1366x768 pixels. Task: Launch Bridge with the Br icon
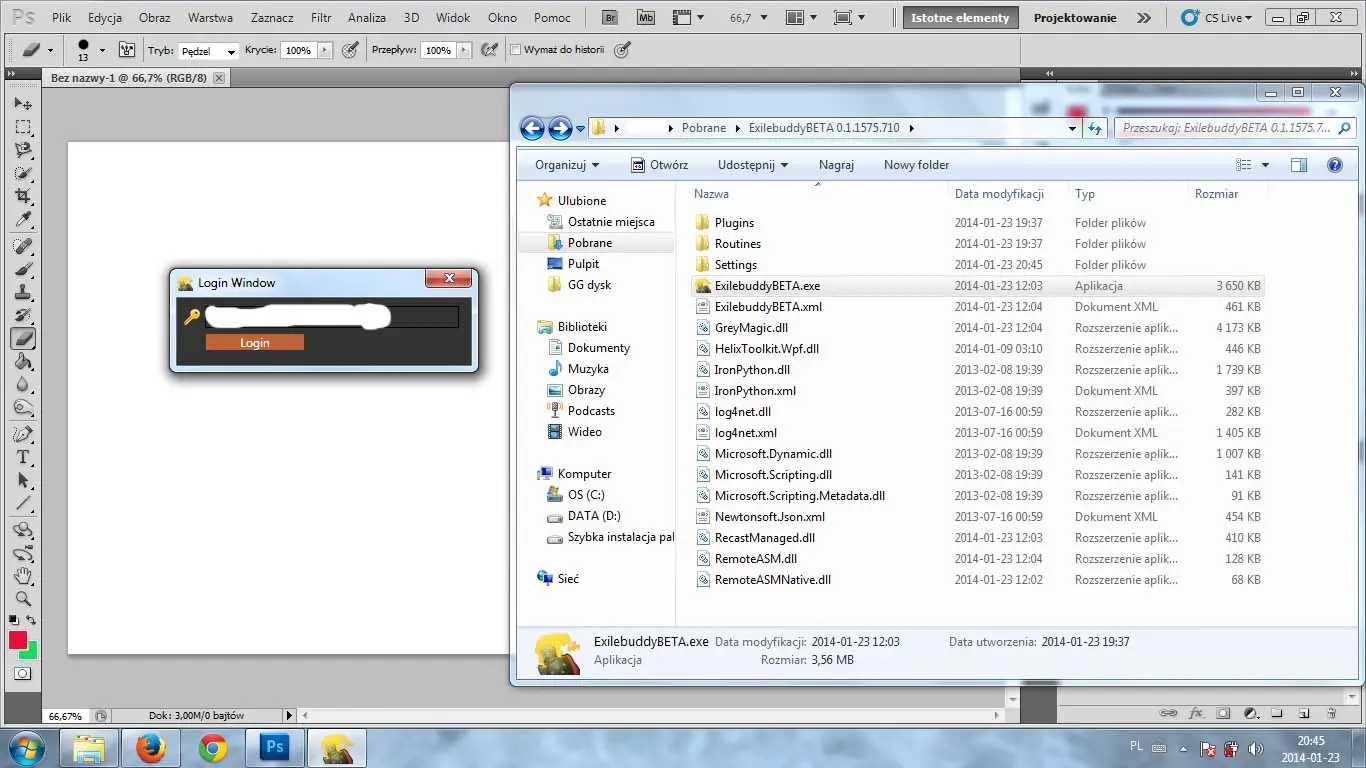tap(612, 18)
